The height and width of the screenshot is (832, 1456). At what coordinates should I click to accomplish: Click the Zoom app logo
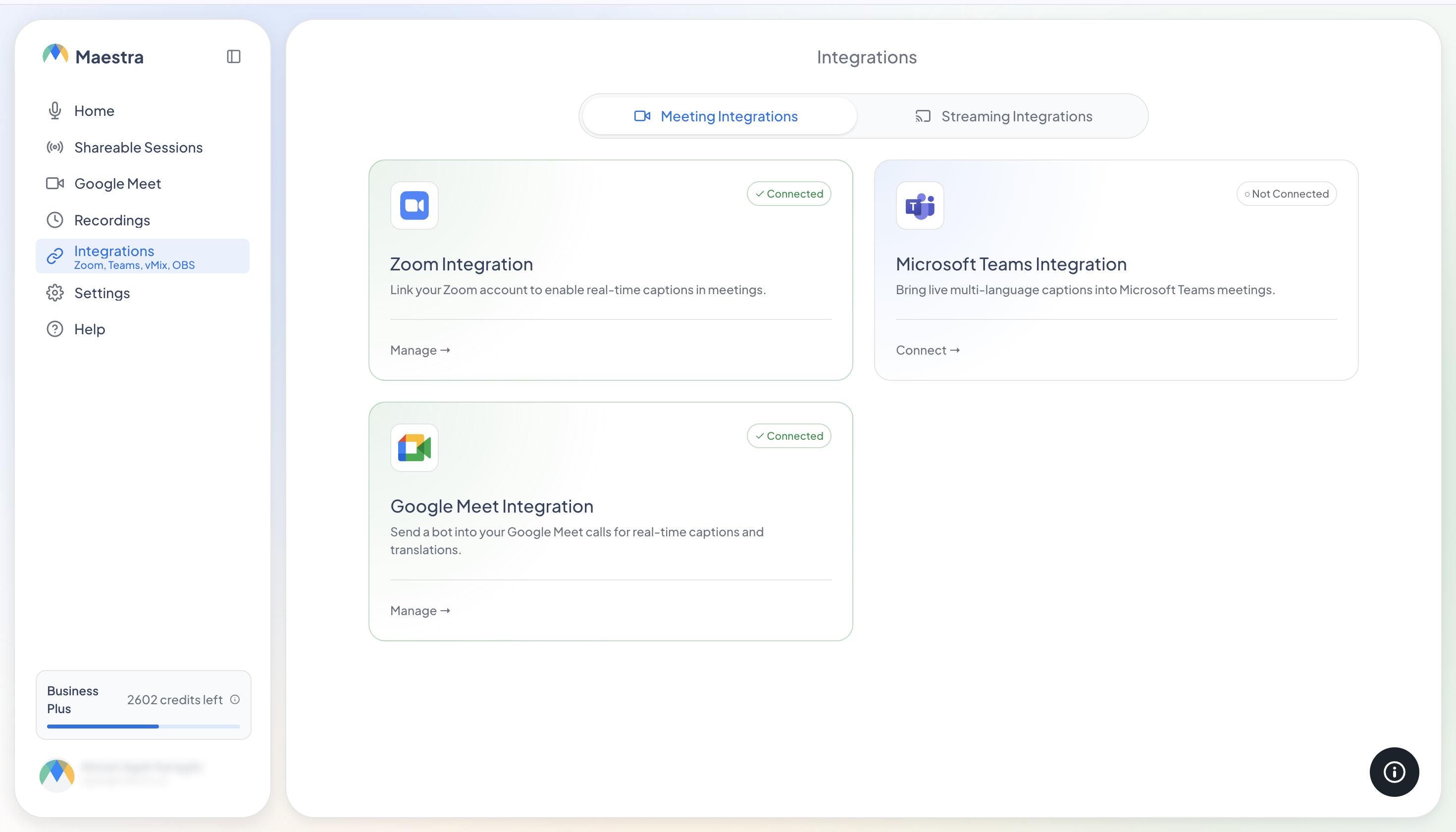[415, 206]
